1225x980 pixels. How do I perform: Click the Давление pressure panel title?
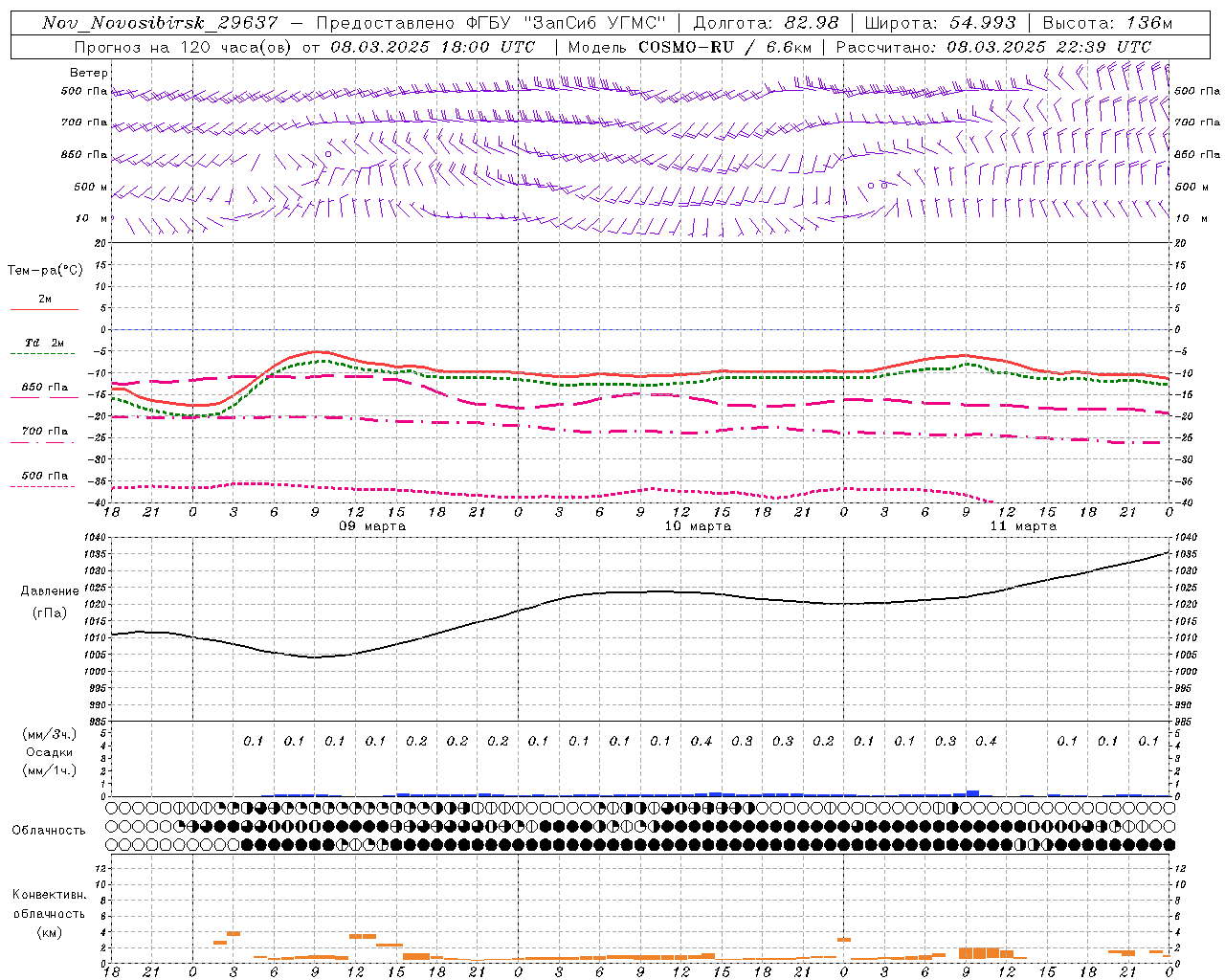click(x=50, y=591)
